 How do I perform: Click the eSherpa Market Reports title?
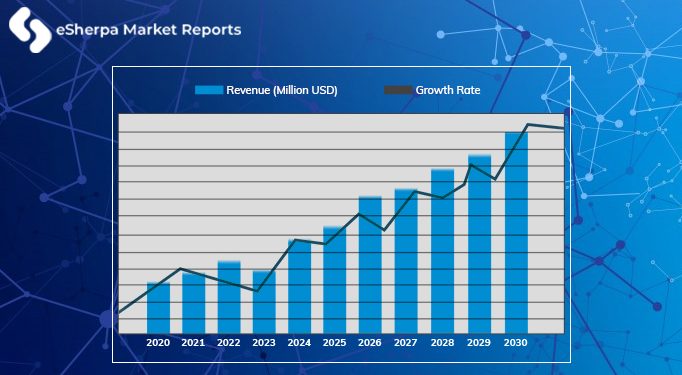(149, 30)
